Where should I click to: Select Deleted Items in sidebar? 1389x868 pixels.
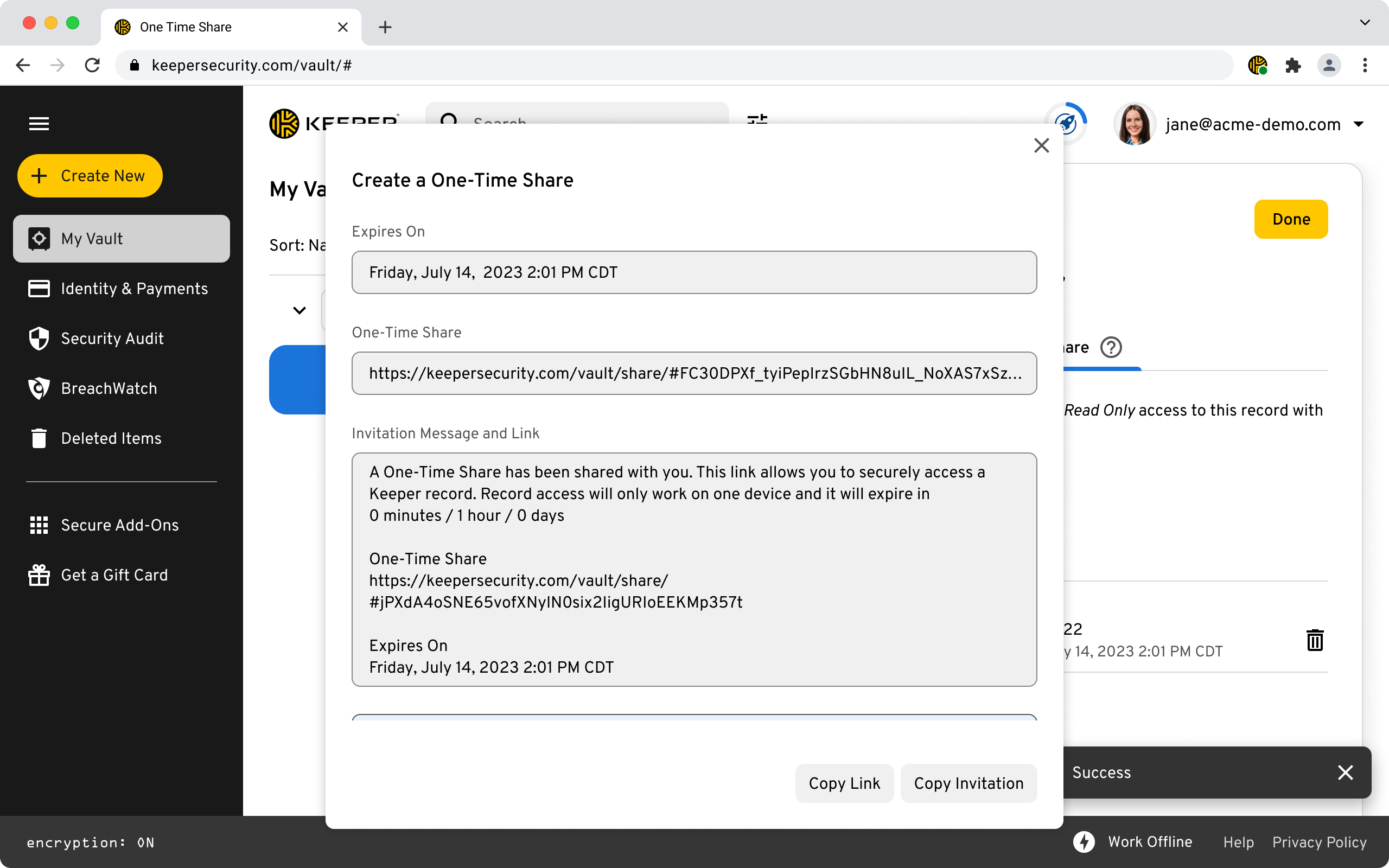[x=111, y=438]
